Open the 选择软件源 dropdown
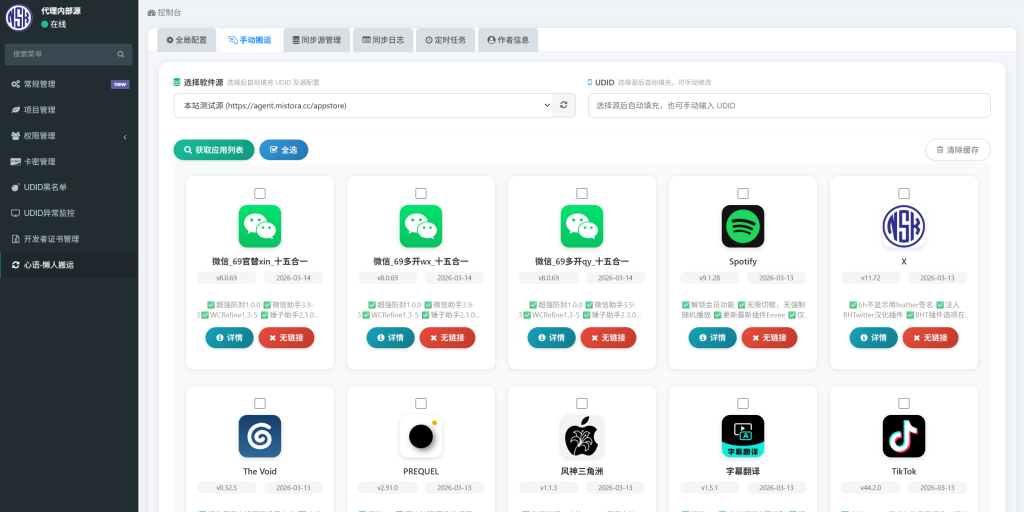Screen dimensions: 1024x512 coord(363,105)
